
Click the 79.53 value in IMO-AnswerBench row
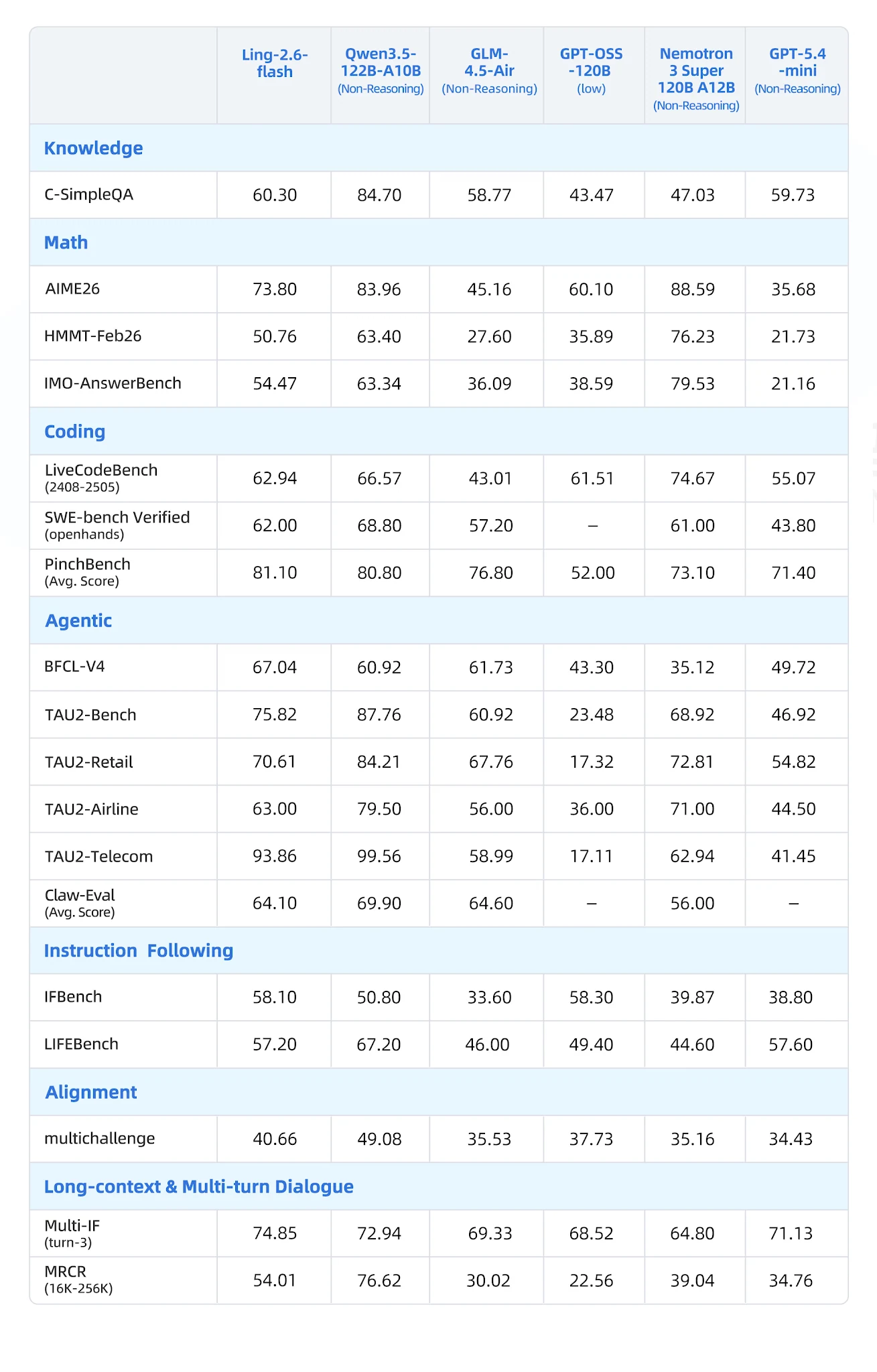(x=693, y=384)
